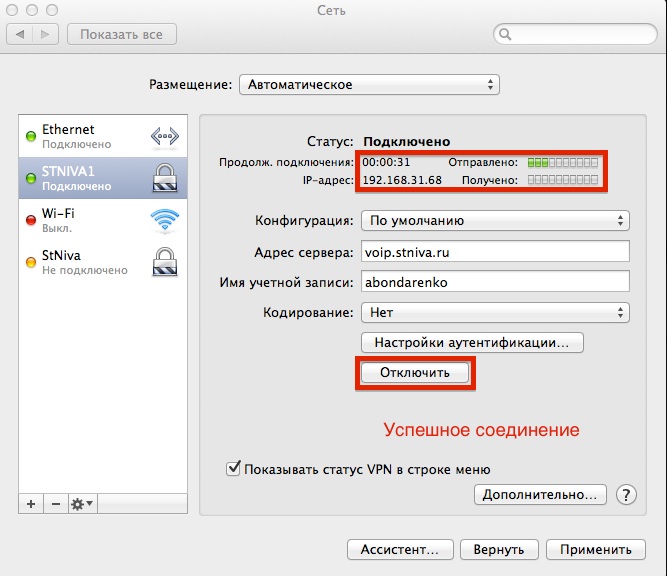Click the Wi-Fi signal icon
Screen dimensions: 667x576
click(164, 220)
